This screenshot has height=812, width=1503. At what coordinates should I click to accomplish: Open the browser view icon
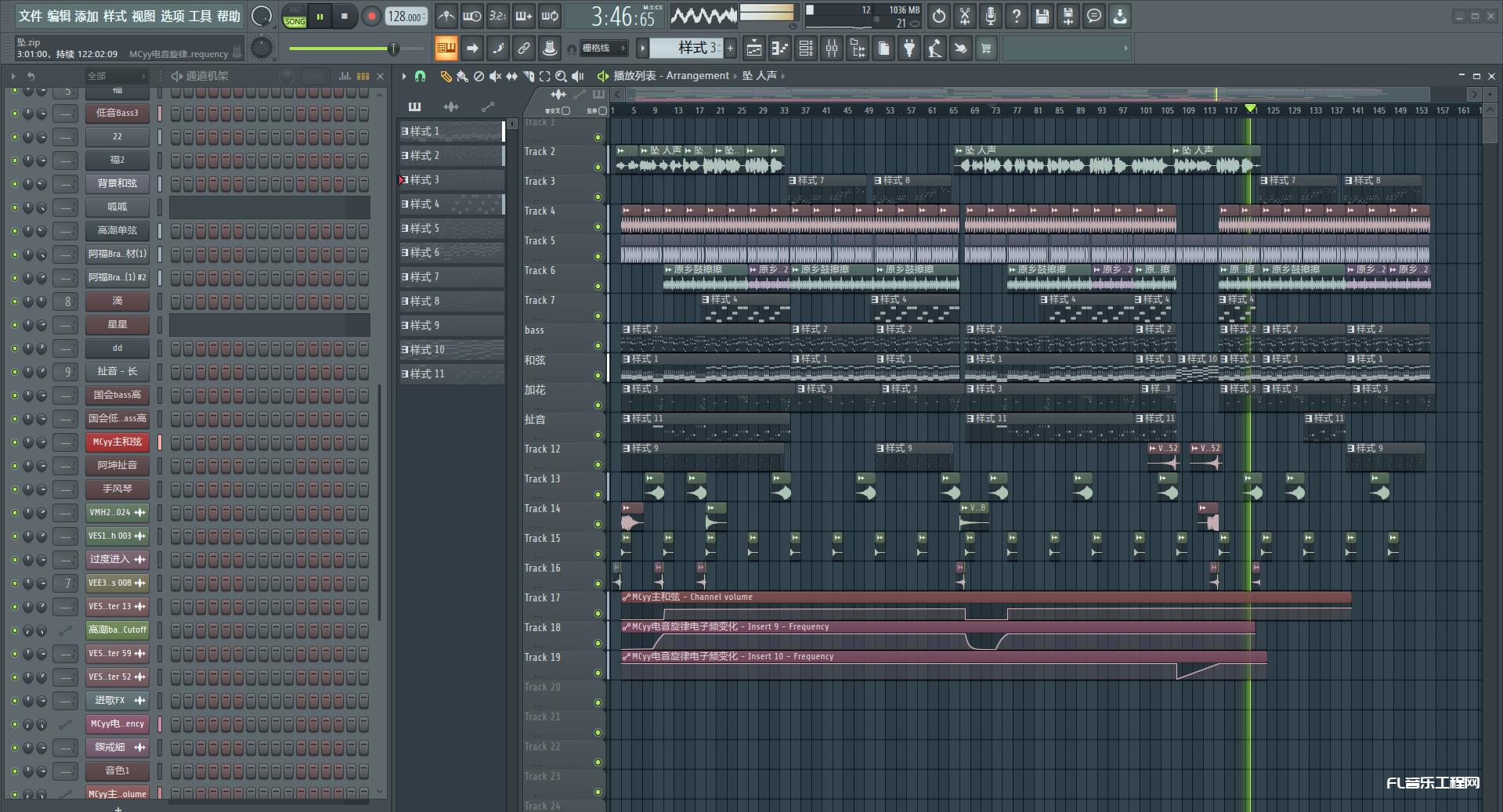(x=858, y=49)
